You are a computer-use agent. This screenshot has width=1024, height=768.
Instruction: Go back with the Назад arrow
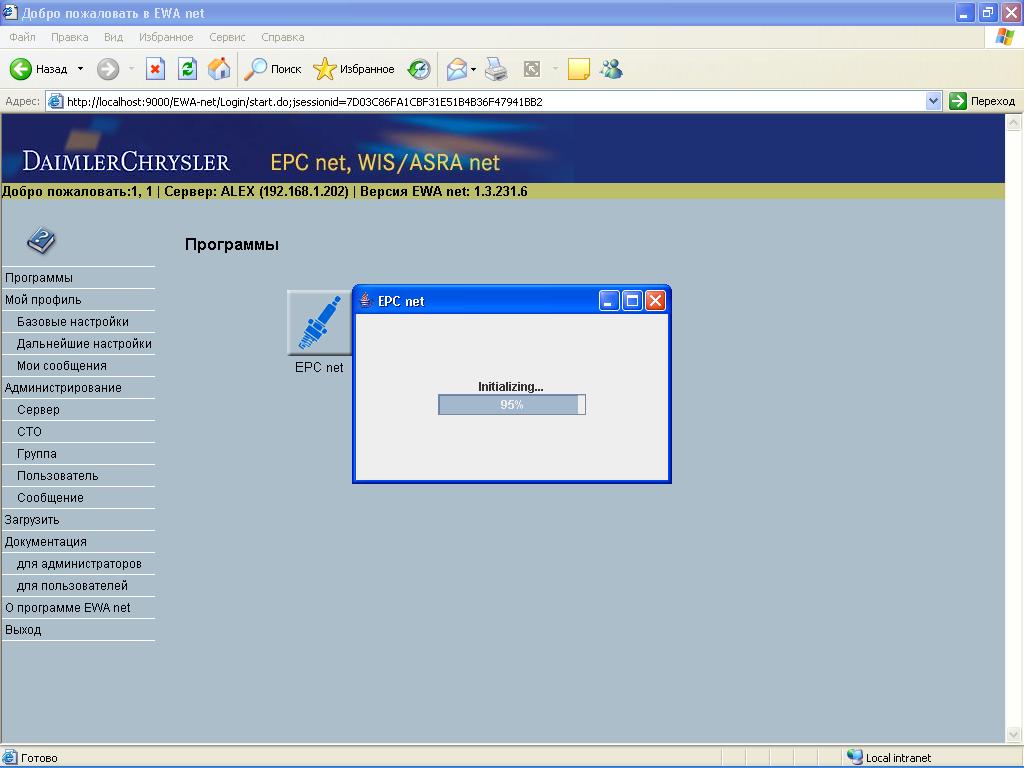tap(38, 69)
